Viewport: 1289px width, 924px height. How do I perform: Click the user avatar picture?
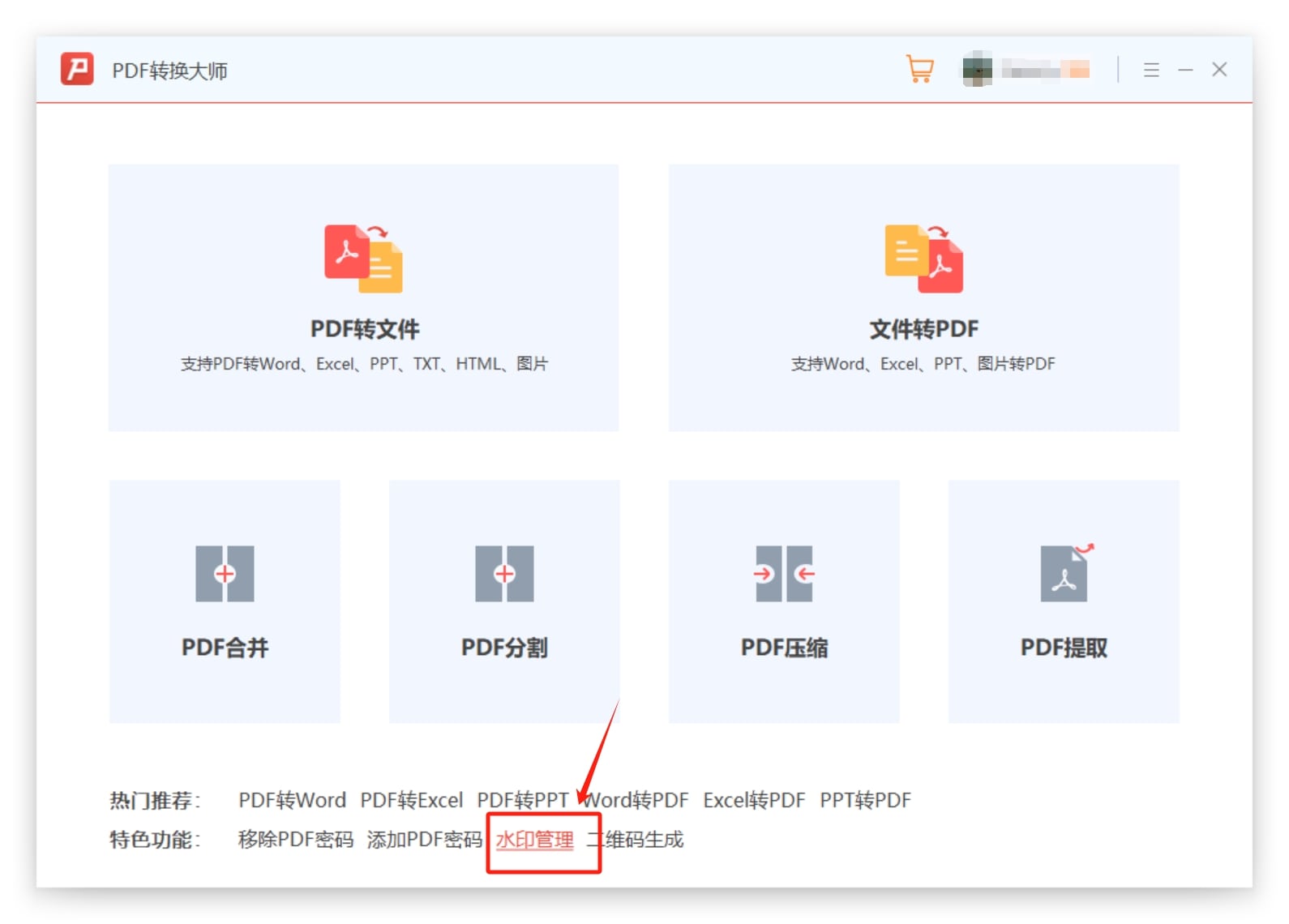coord(977,69)
